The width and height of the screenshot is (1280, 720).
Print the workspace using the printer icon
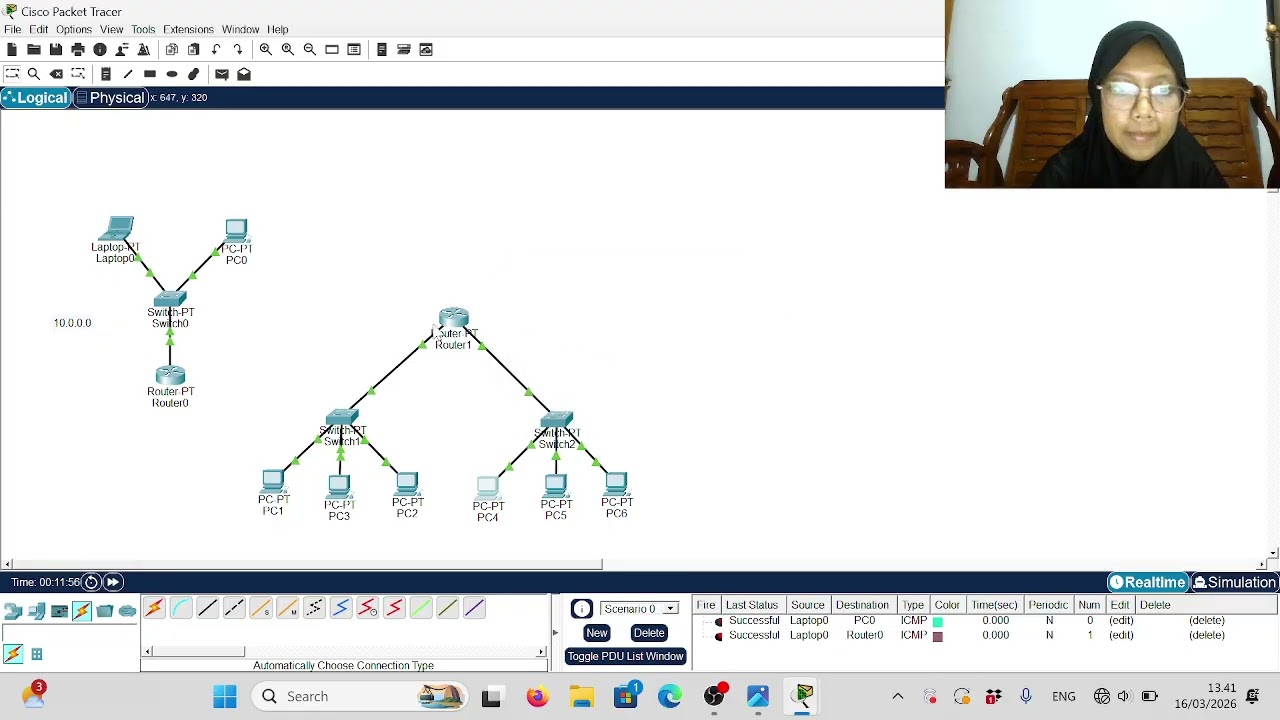pyautogui.click(x=78, y=49)
